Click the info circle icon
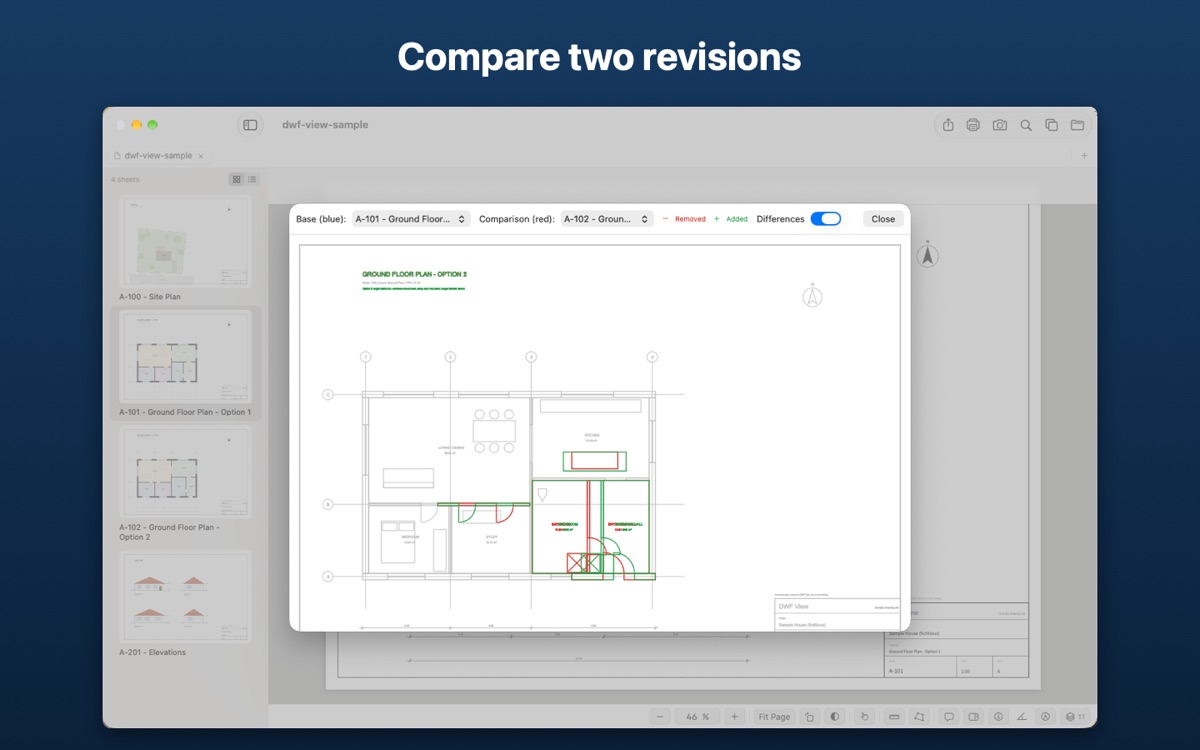The image size is (1200, 750). click(x=998, y=716)
